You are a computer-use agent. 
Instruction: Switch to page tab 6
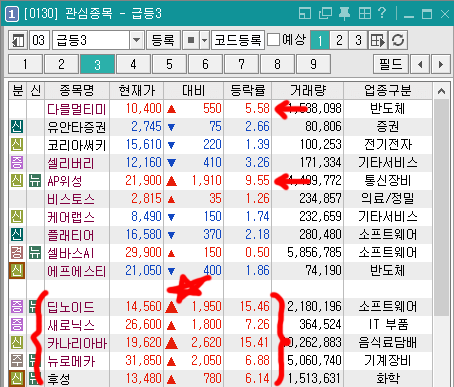coord(205,64)
